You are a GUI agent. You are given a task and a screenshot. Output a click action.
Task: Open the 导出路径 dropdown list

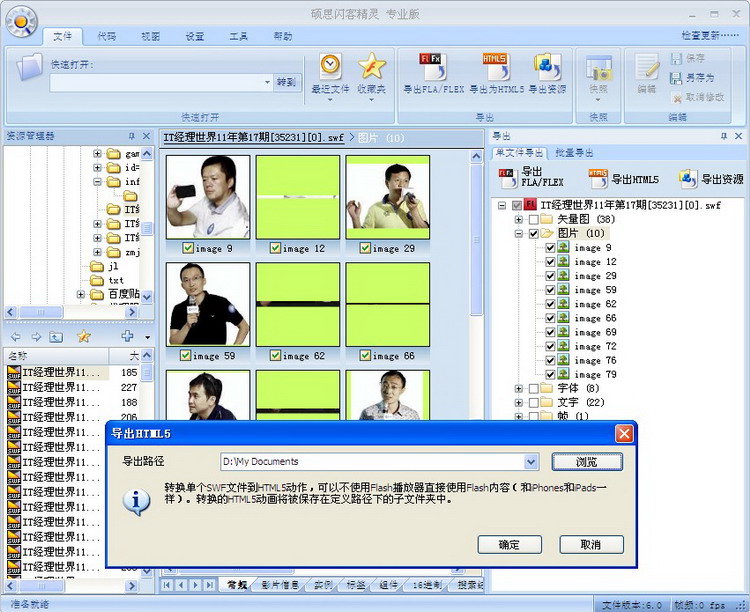[531, 462]
